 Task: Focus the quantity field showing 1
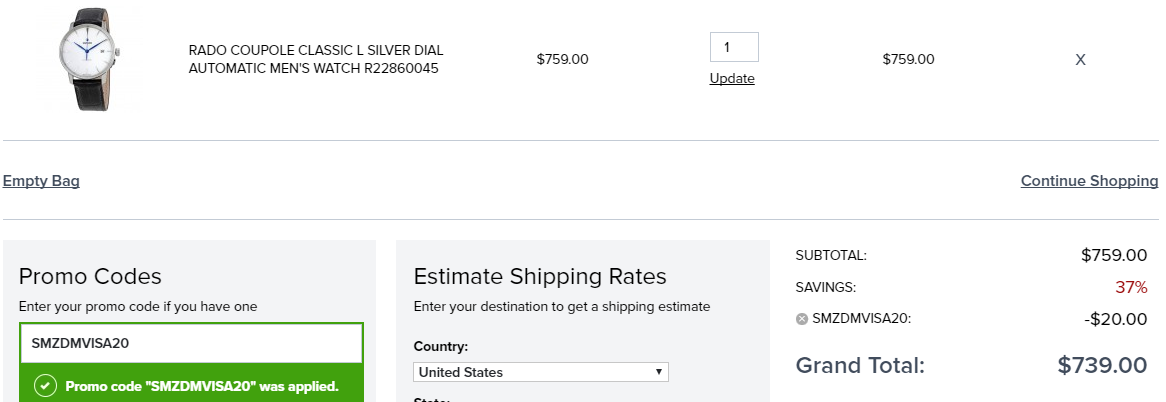click(x=734, y=47)
